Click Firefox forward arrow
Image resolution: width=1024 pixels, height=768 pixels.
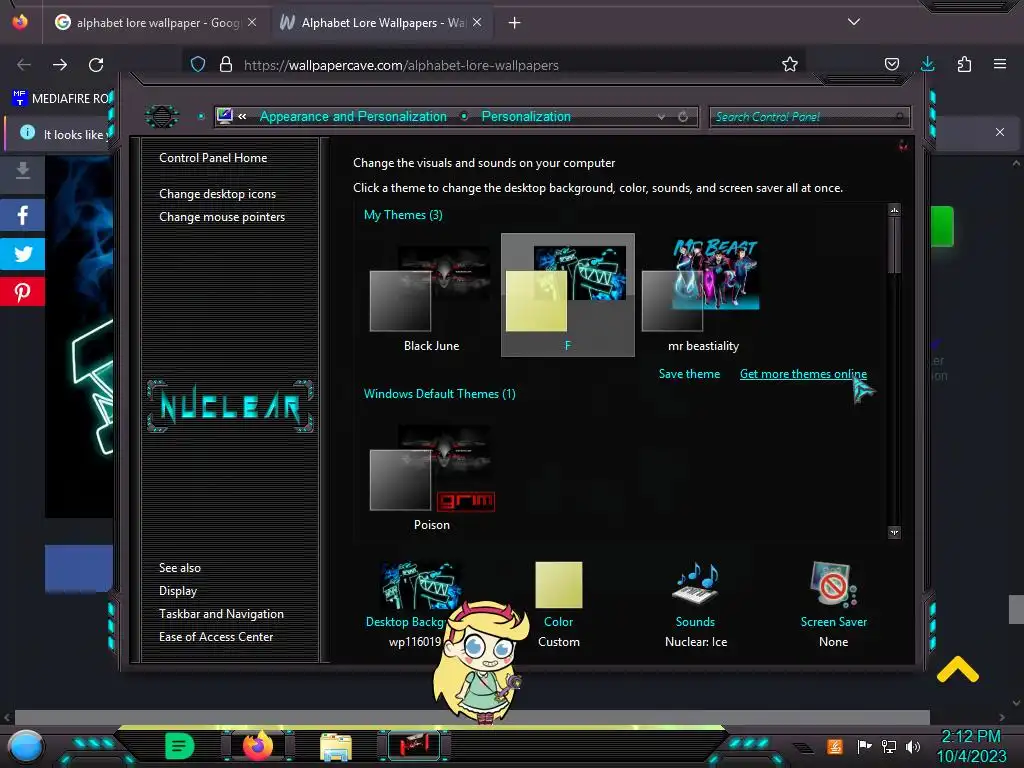pos(60,65)
